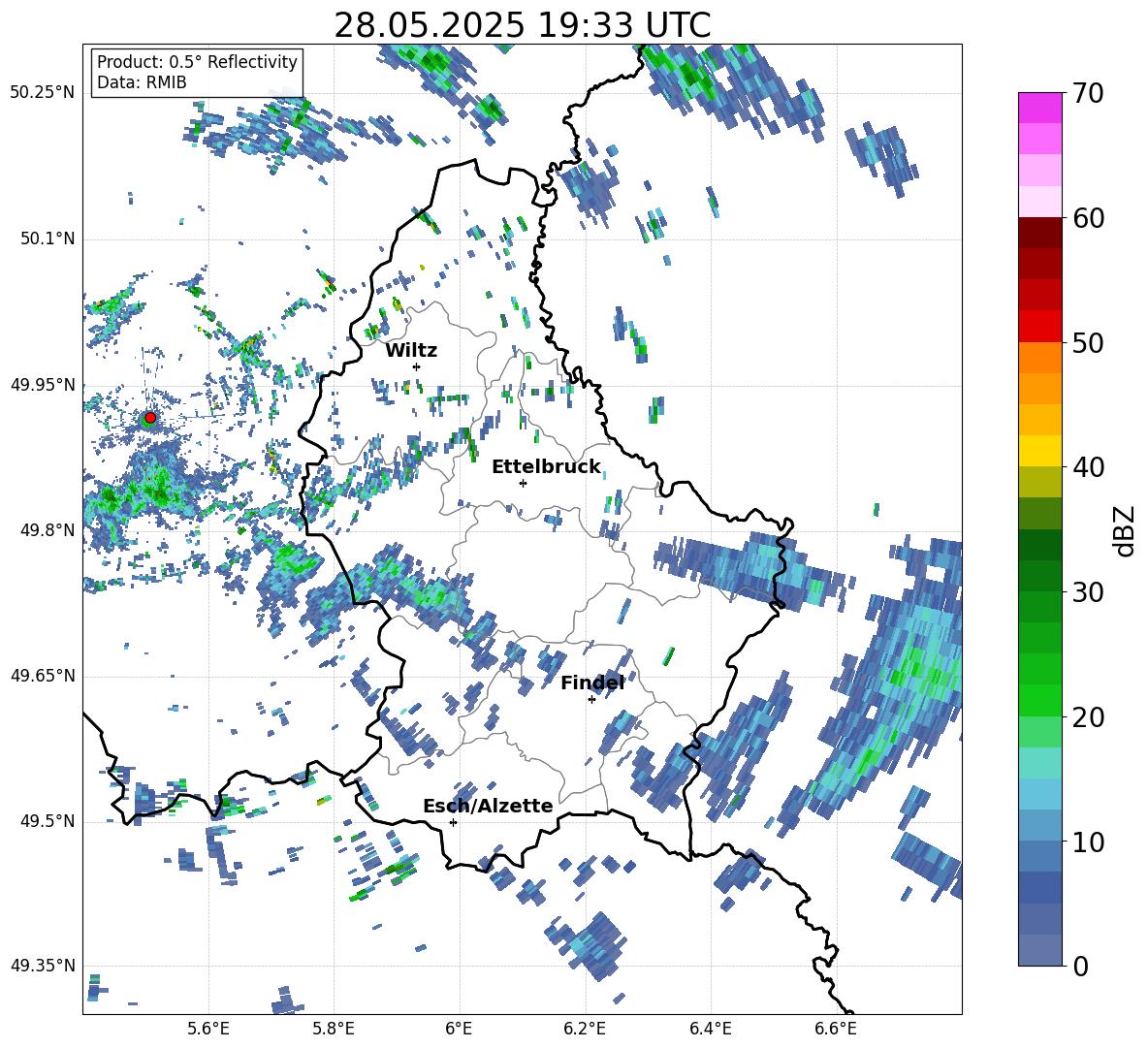Click the 50.25°N latitude label

[43, 93]
